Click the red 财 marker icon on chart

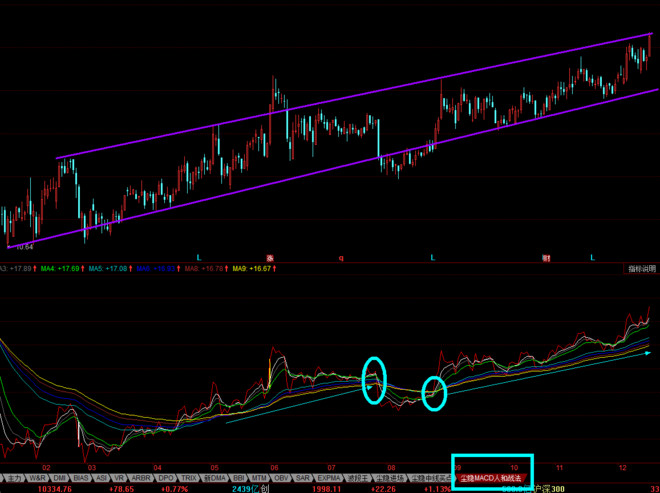pyautogui.click(x=546, y=258)
